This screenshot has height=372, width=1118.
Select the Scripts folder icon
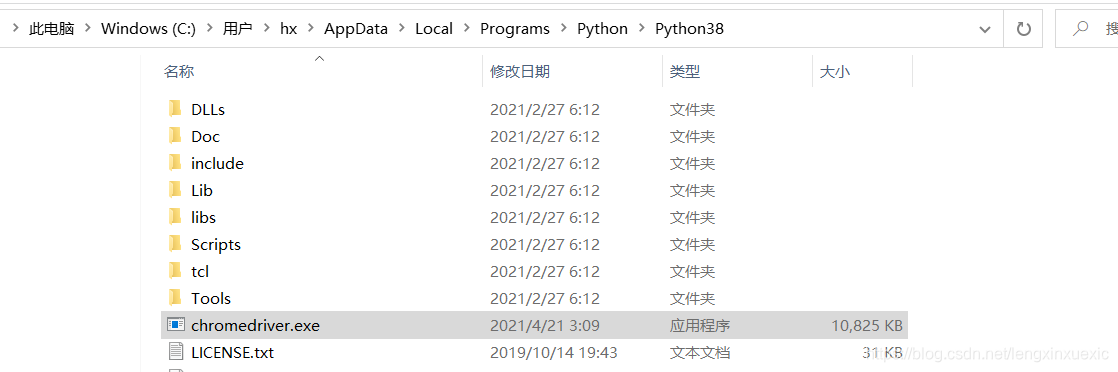(175, 244)
